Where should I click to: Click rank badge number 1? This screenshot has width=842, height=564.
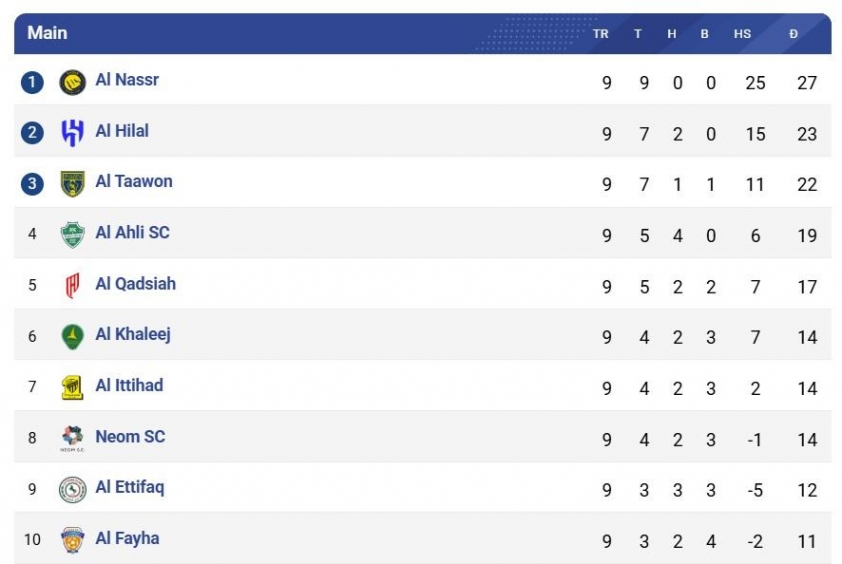coord(32,82)
